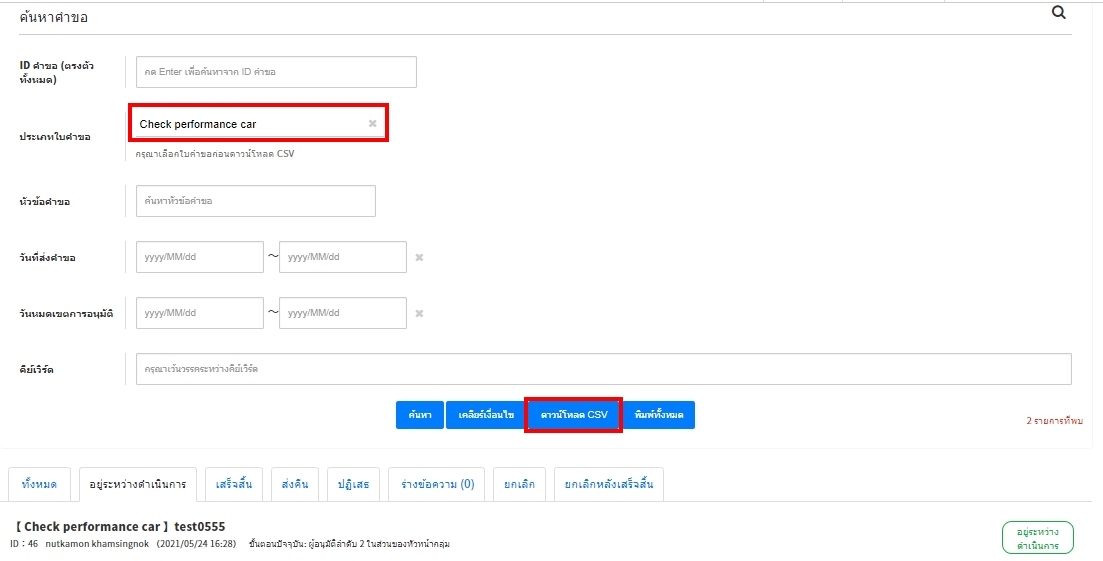Image resolution: width=1103 pixels, height=561 pixels.
Task: Open the approval deadline end date picker
Action: [x=342, y=313]
